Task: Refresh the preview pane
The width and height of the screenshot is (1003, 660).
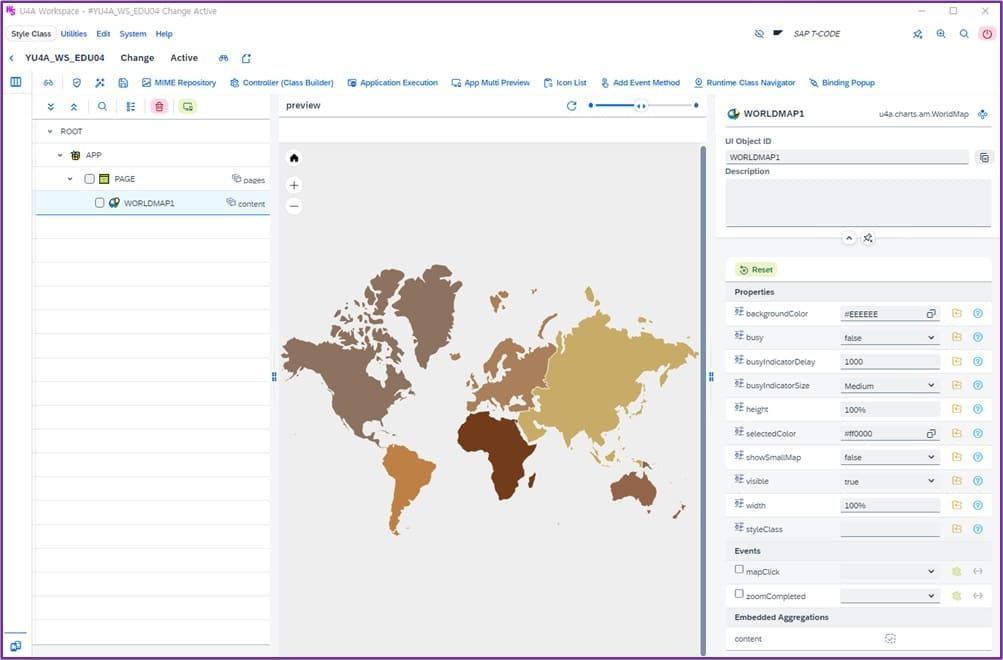Action: [x=572, y=106]
